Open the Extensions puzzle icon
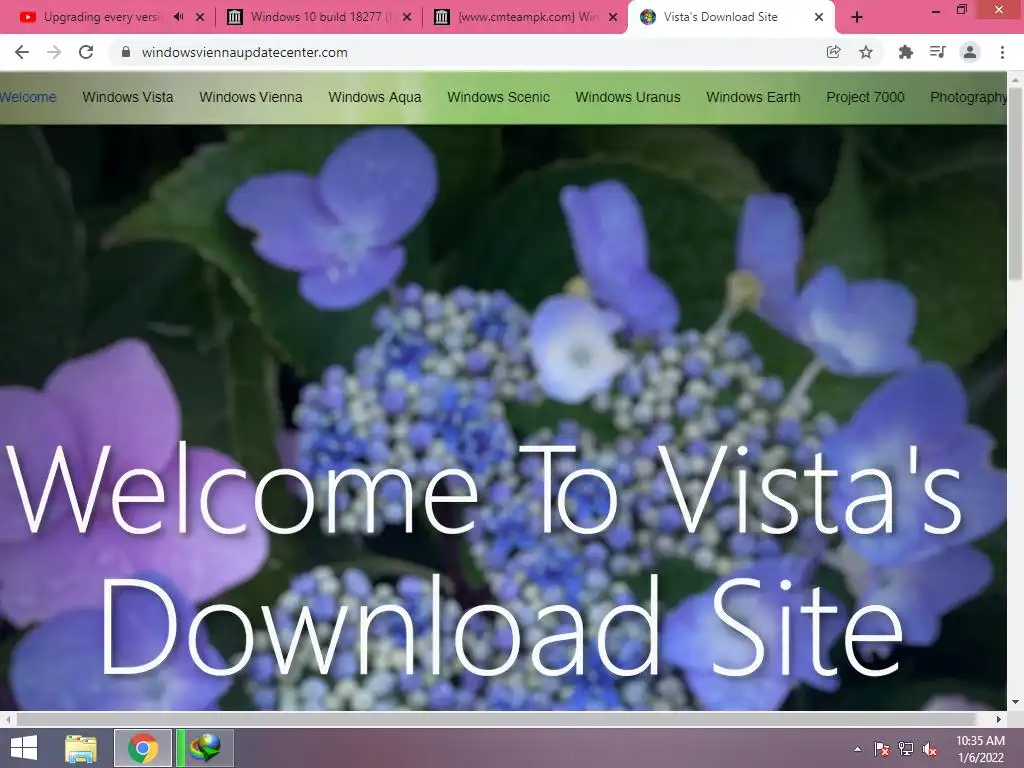1024x768 pixels. [x=905, y=52]
